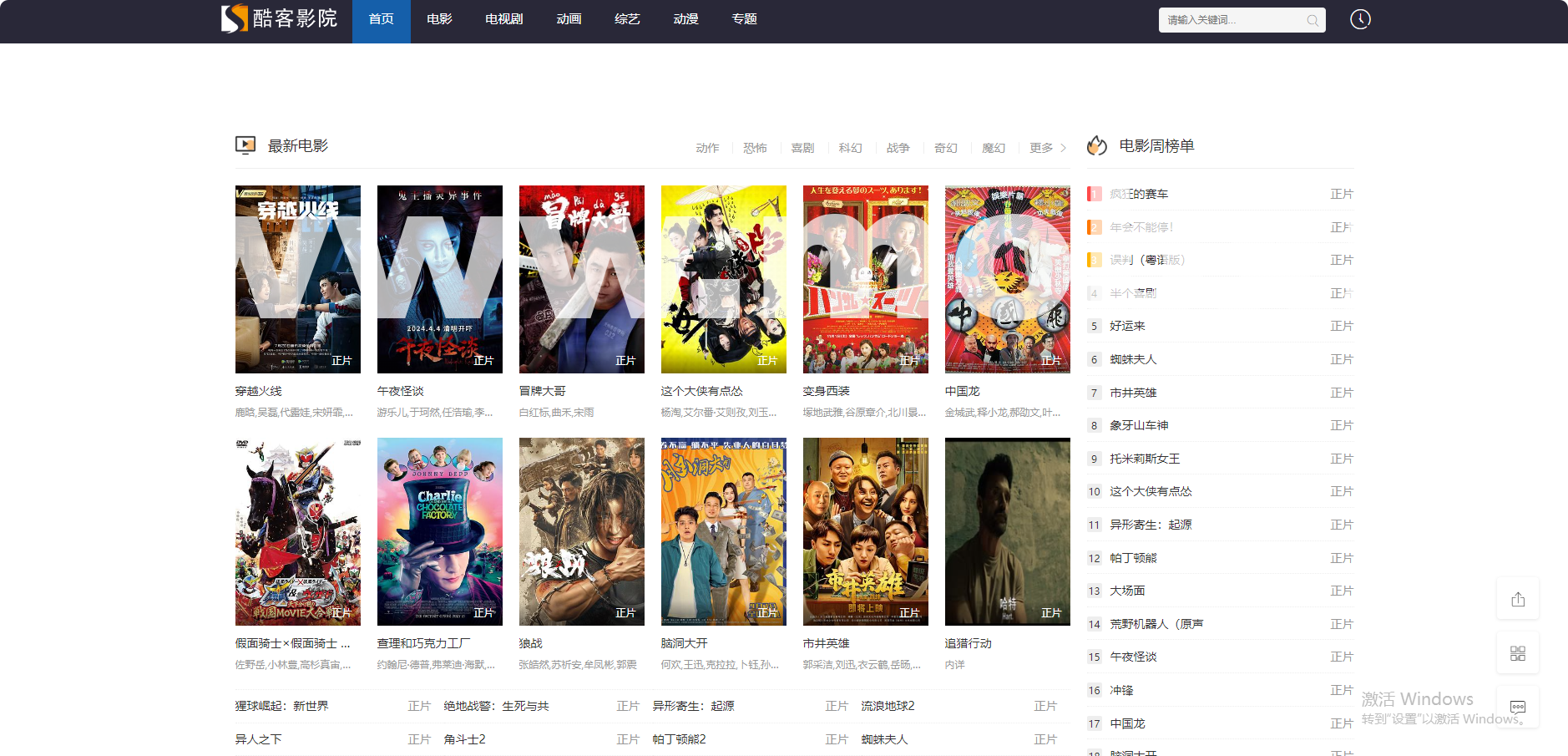Open 好运来 in the weekly ranking

pos(1127,326)
